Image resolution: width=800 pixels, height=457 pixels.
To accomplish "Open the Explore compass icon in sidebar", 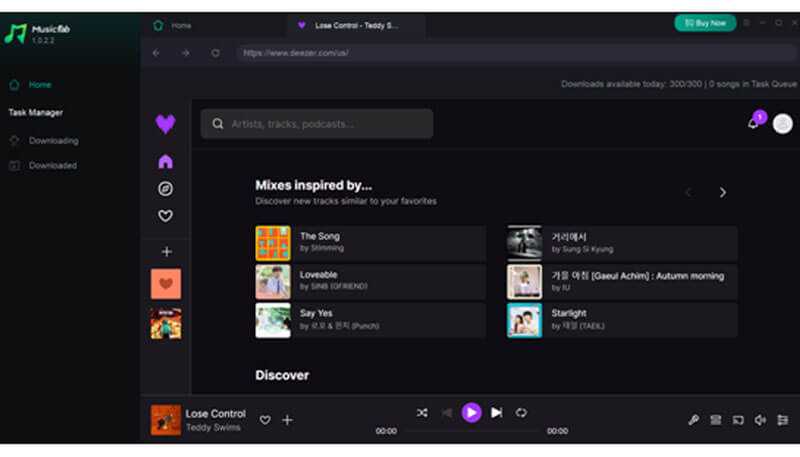I will coord(166,188).
